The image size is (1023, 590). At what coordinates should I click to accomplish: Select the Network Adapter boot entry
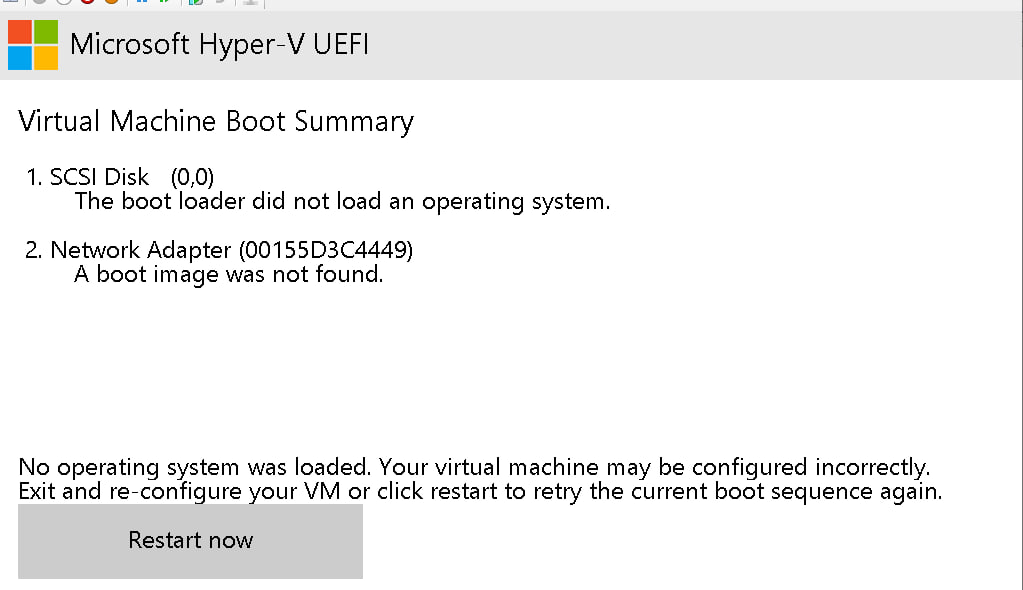pyautogui.click(x=219, y=250)
